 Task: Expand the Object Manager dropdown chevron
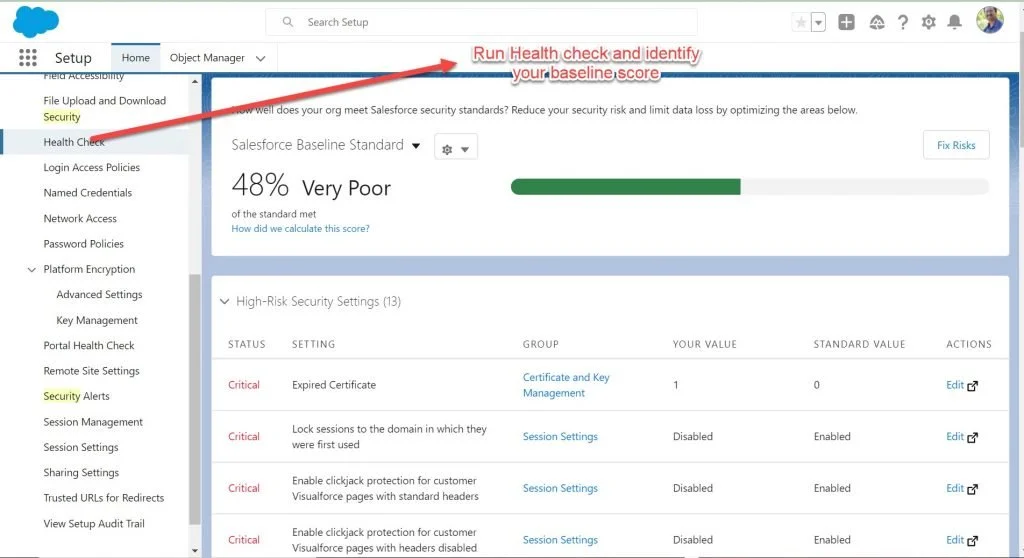click(261, 58)
